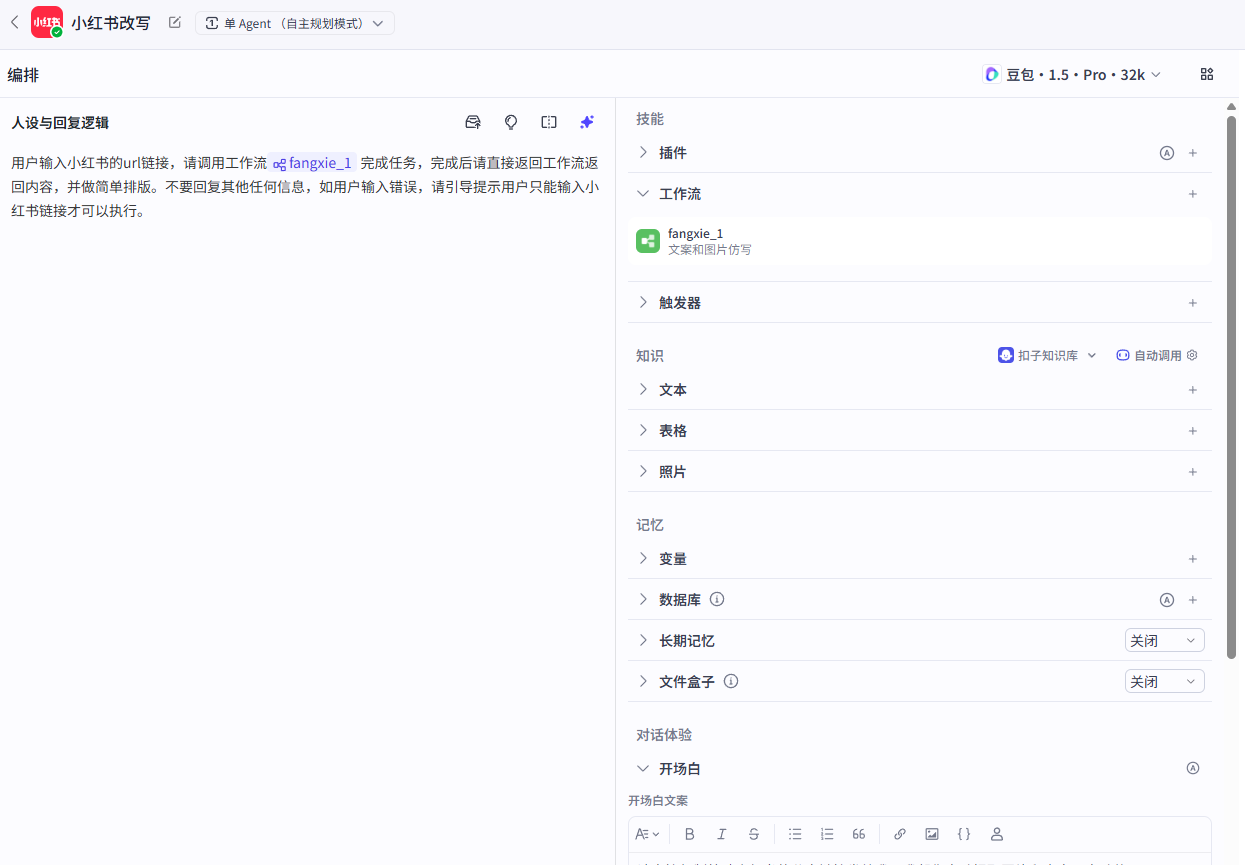
Task: Change 文件盒子 setting from 关闭
Action: click(x=1164, y=680)
